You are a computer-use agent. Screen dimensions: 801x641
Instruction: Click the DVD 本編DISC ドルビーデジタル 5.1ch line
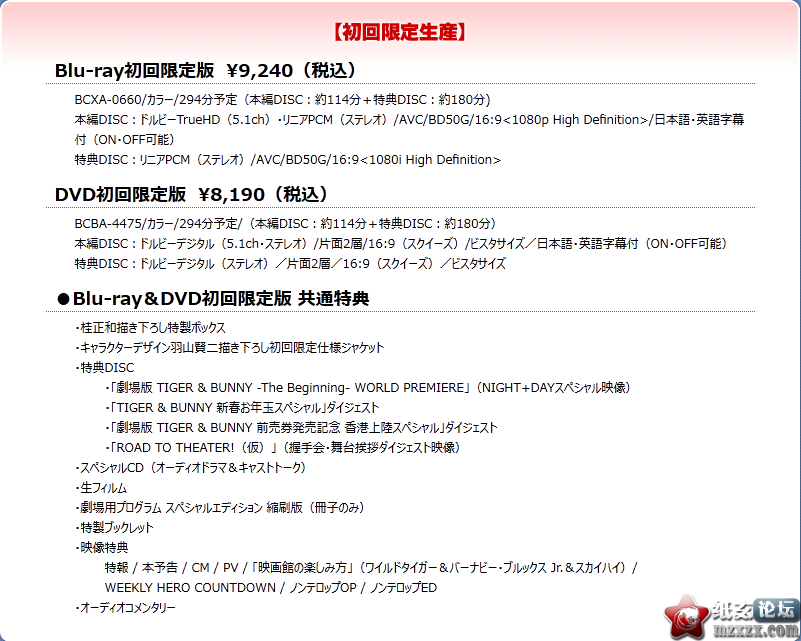pos(400,244)
